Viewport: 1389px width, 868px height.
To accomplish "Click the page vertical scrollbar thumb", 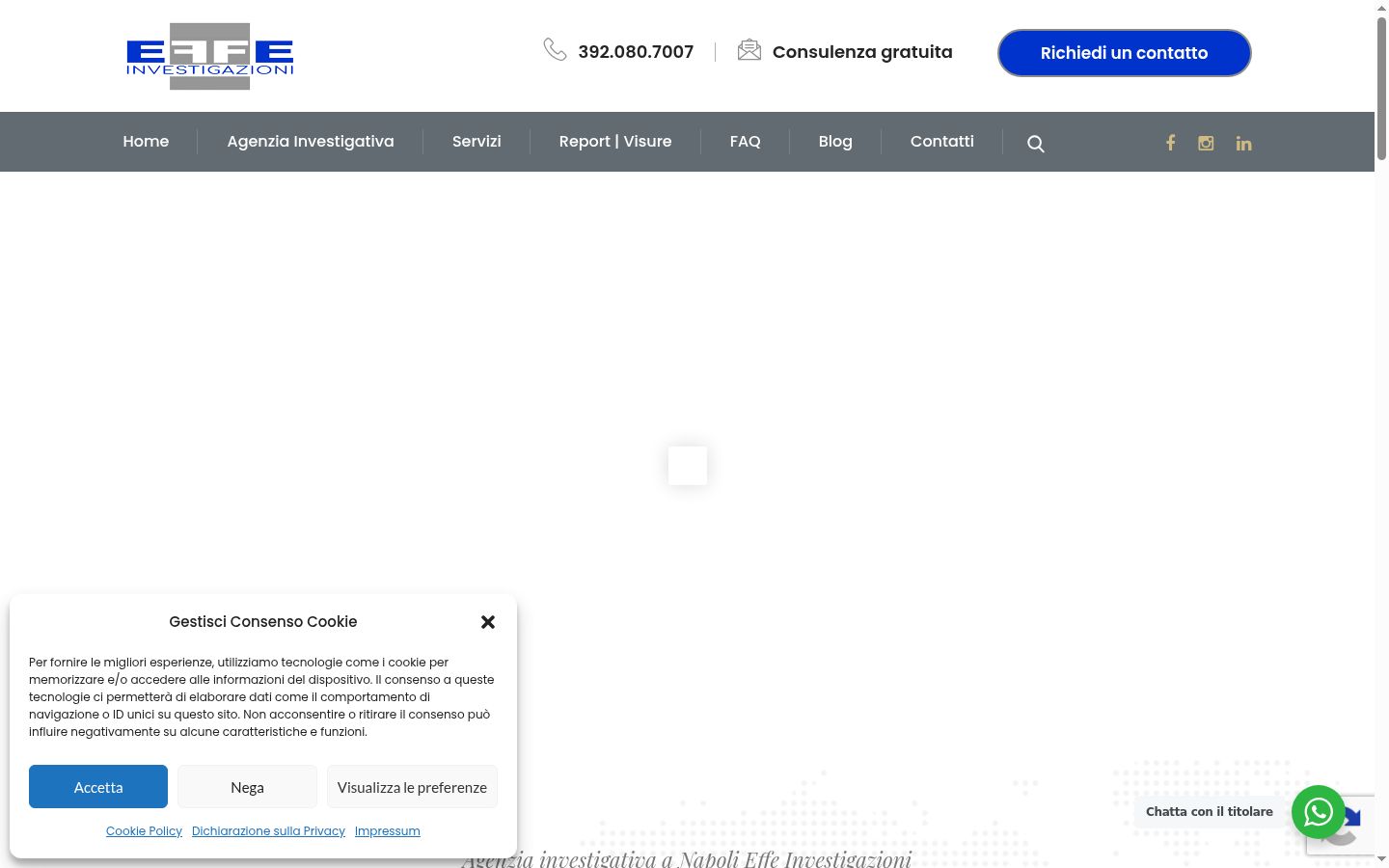I will [x=1381, y=87].
